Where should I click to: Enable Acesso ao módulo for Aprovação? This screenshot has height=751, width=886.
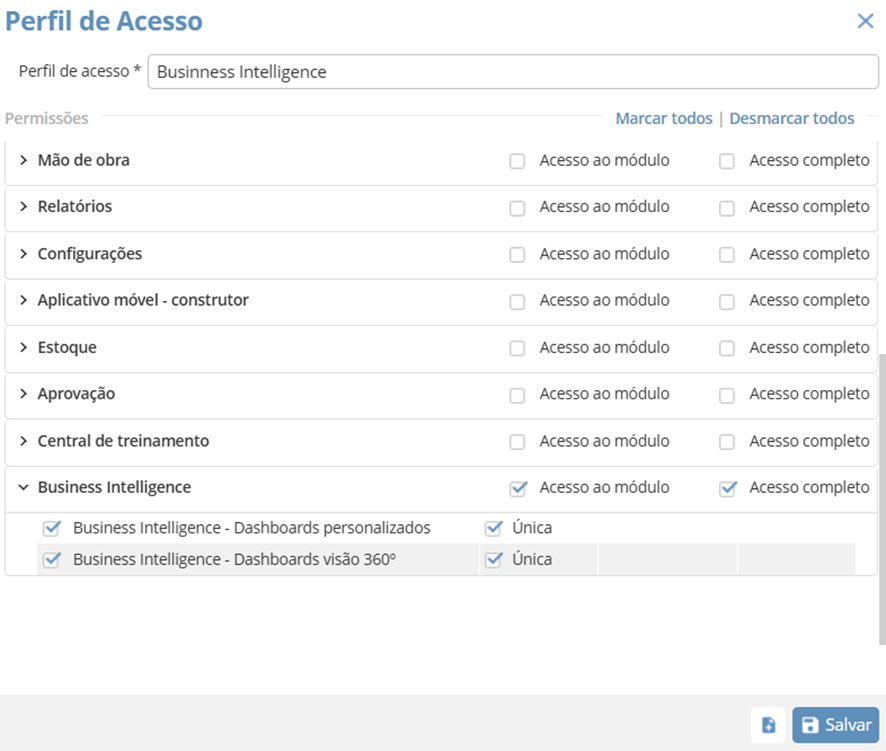pyautogui.click(x=517, y=395)
